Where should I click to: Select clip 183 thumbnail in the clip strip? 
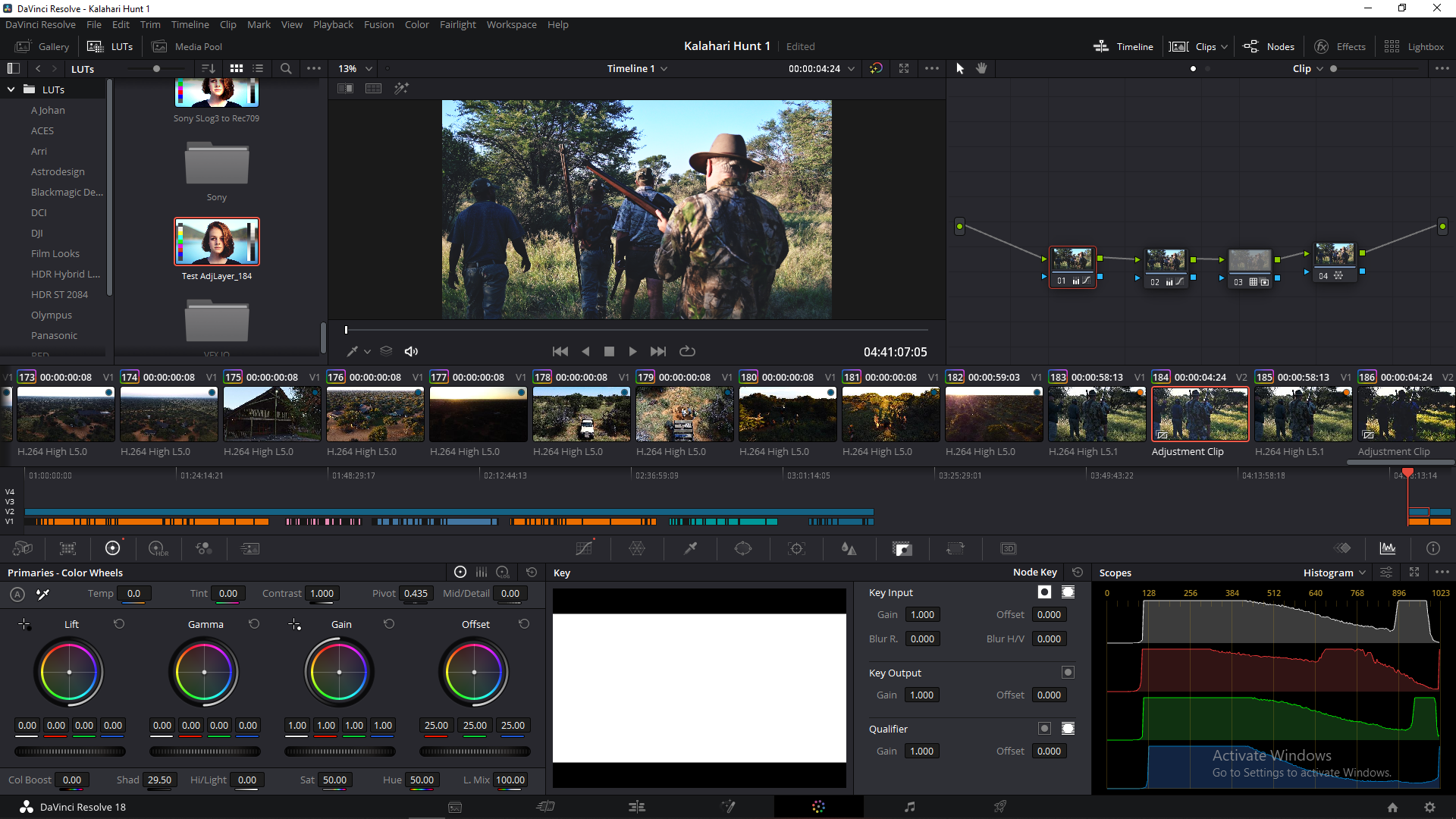coord(1097,414)
